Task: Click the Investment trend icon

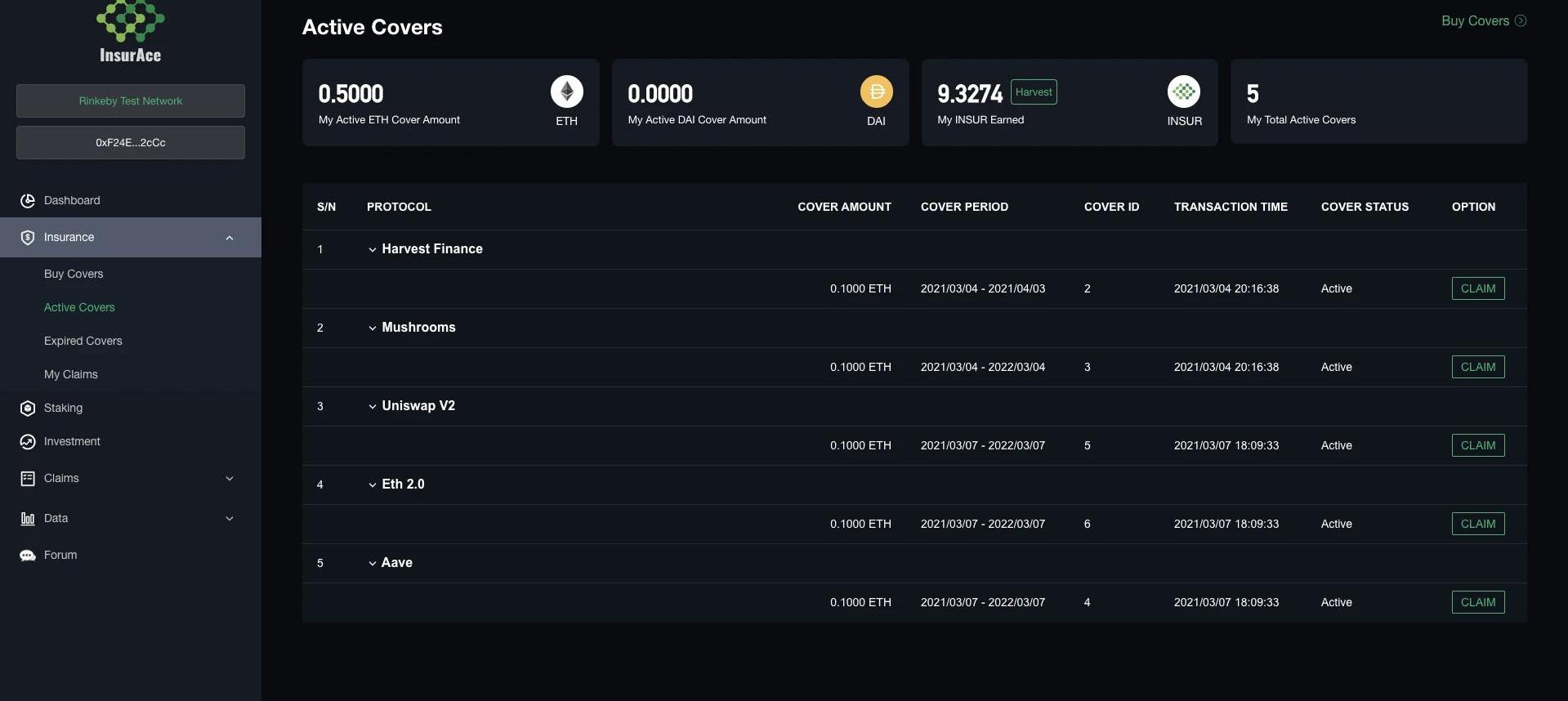Action: (28, 442)
